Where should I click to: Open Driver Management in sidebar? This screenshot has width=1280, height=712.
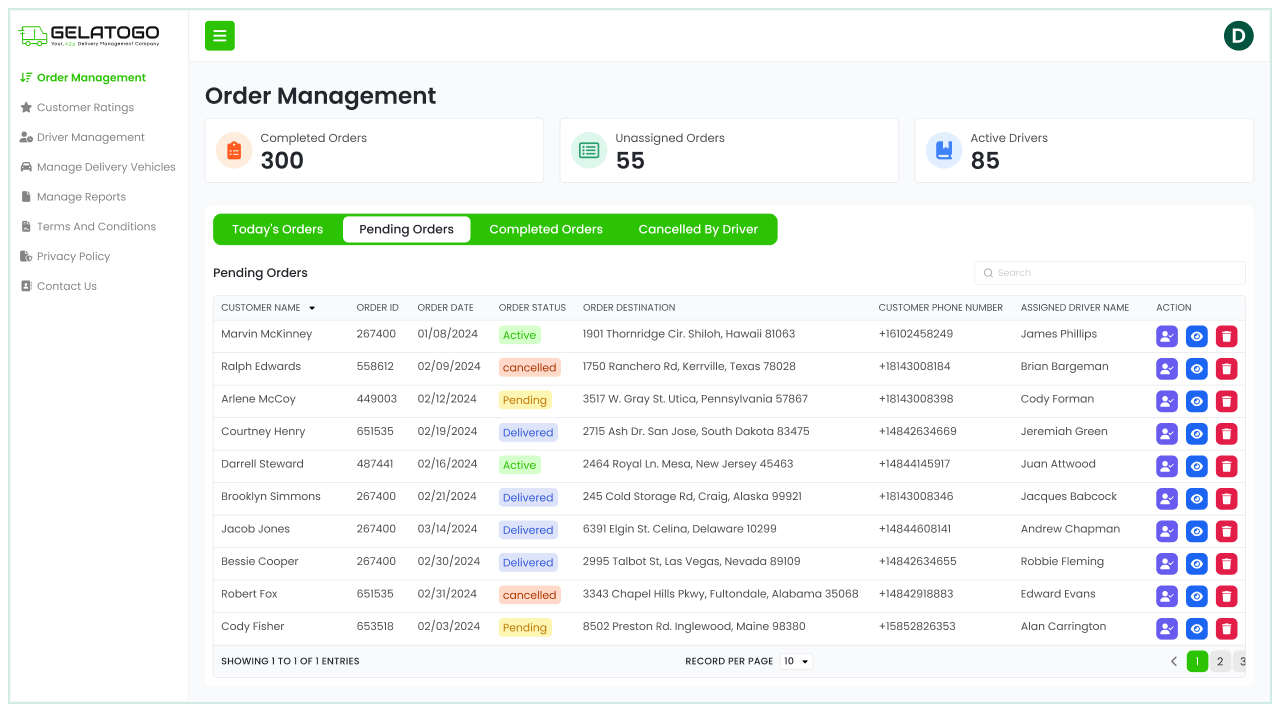90,137
